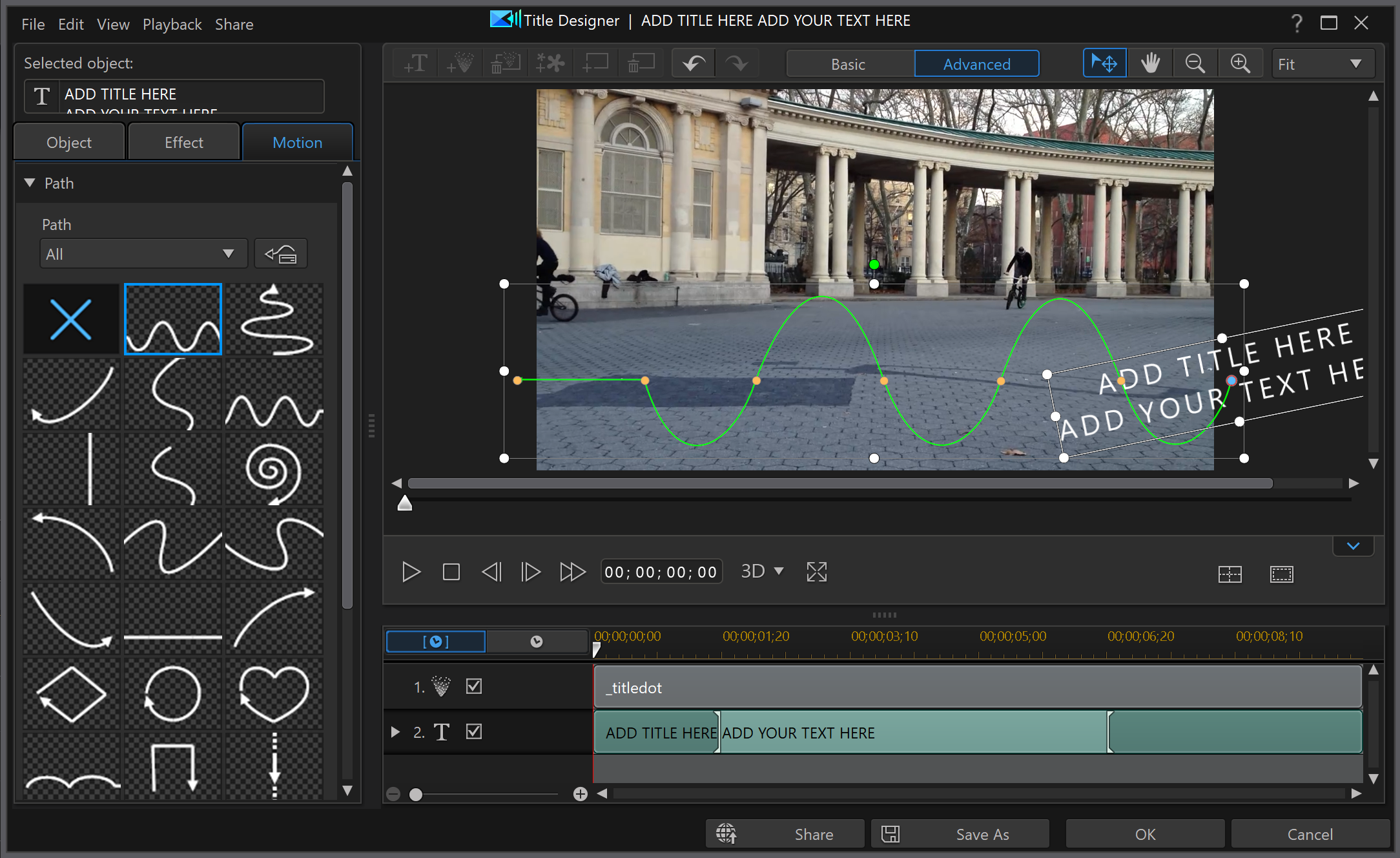Image resolution: width=1400 pixels, height=858 pixels.
Task: Click the Undo arrow icon
Action: 693,63
